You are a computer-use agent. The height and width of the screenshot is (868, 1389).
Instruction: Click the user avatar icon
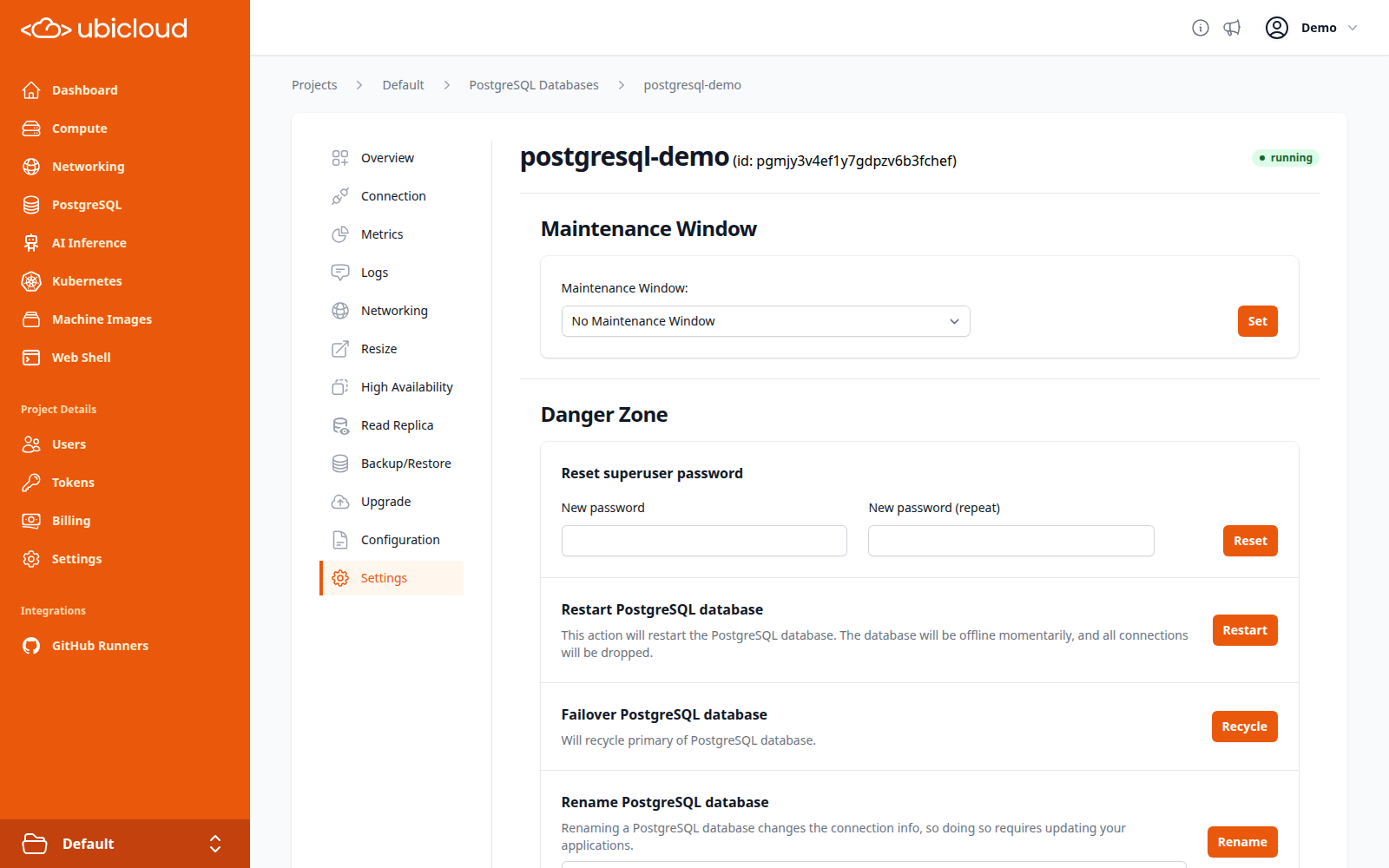click(1277, 28)
